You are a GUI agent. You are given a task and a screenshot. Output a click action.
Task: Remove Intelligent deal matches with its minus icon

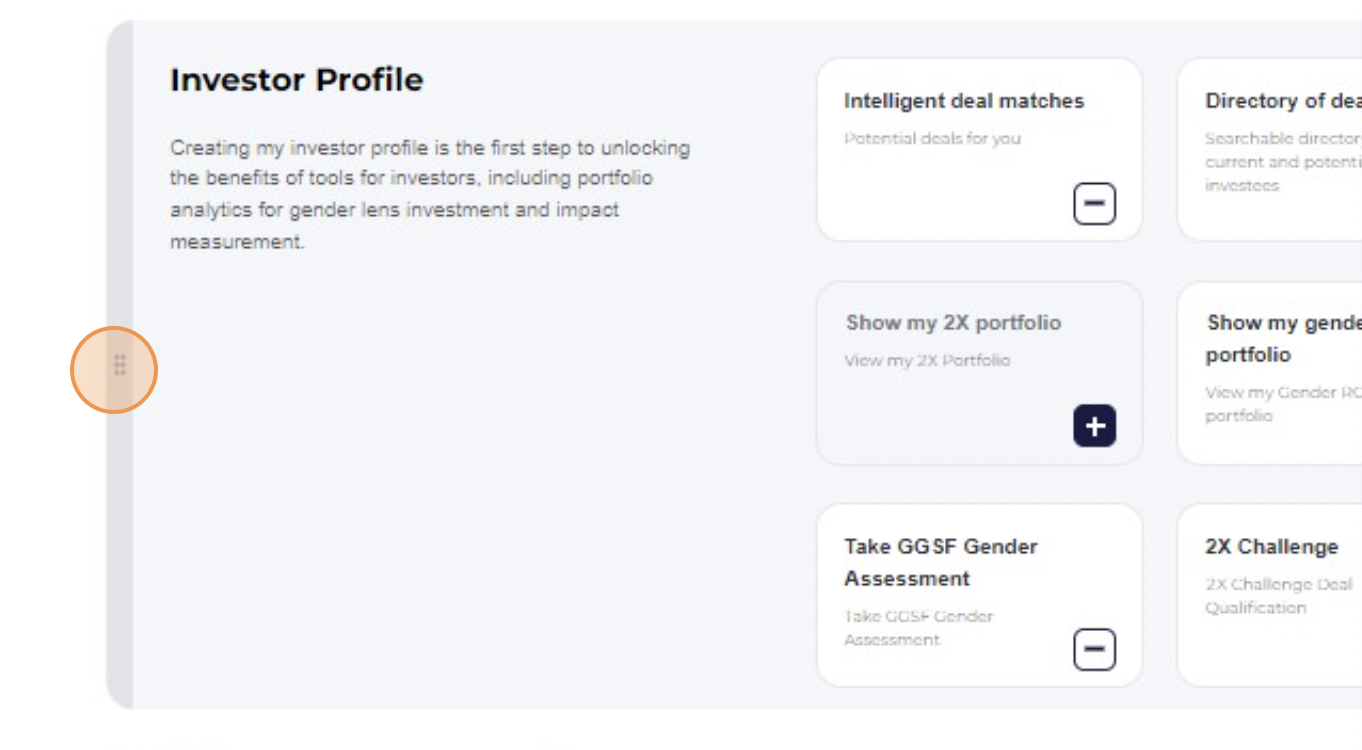click(1094, 204)
